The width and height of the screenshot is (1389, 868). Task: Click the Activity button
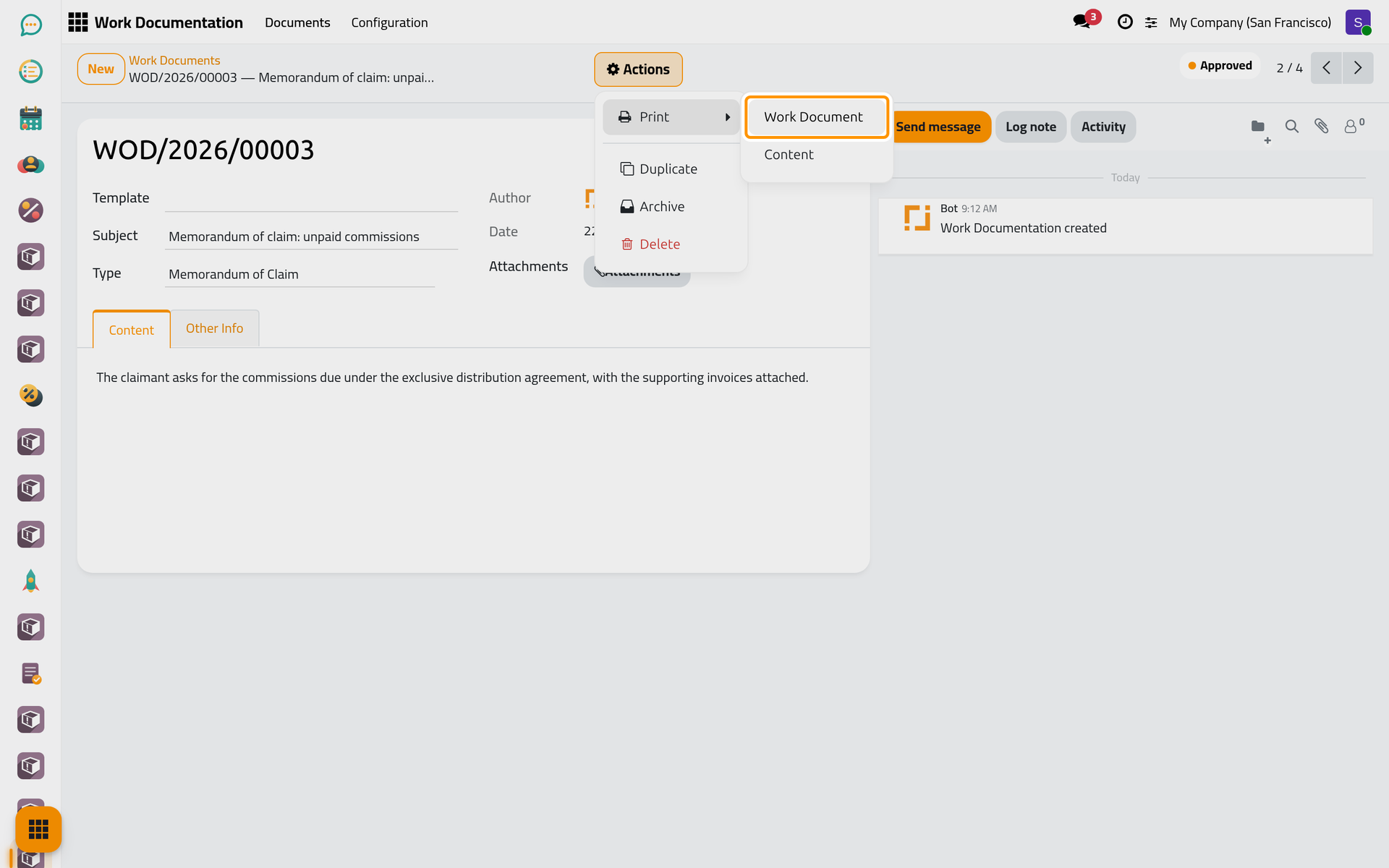pyautogui.click(x=1103, y=127)
